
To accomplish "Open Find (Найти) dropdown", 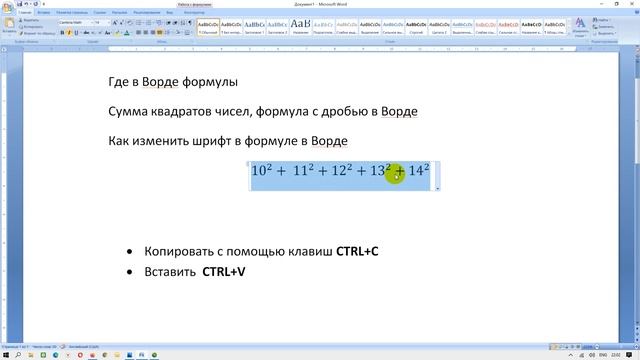I will (602, 20).
